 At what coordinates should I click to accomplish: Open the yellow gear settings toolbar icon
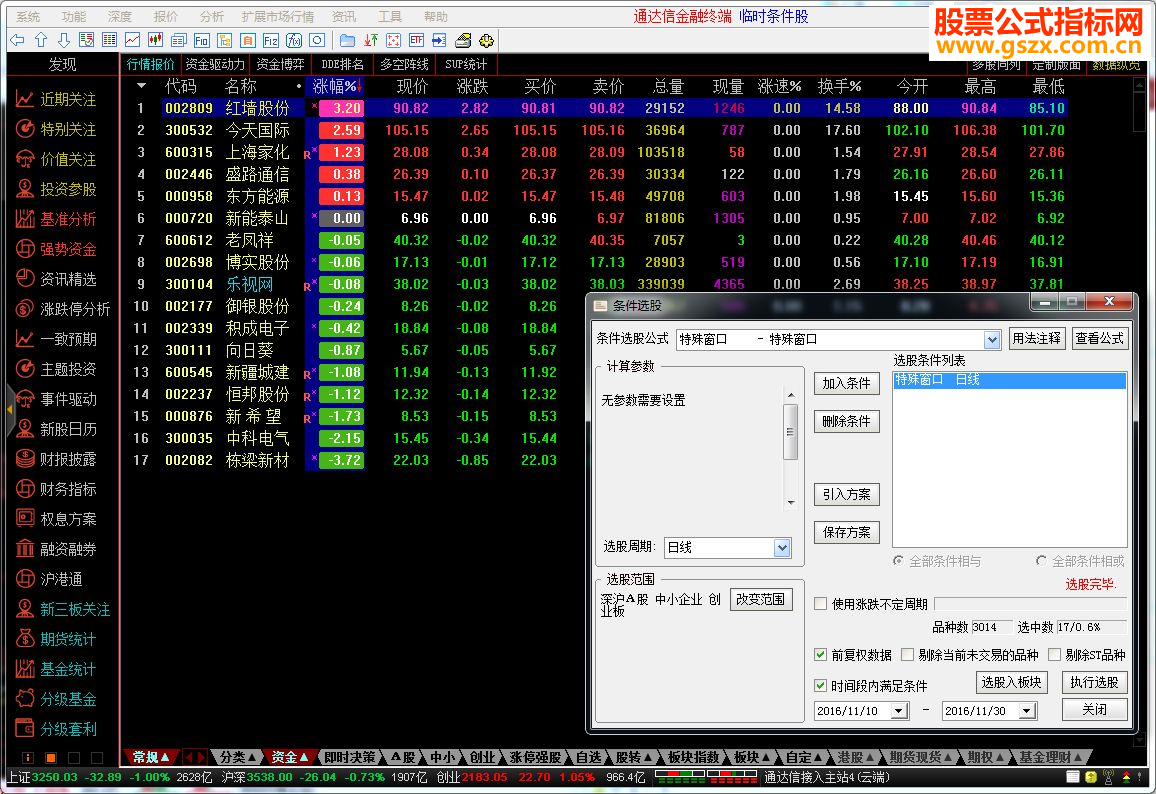coord(486,41)
